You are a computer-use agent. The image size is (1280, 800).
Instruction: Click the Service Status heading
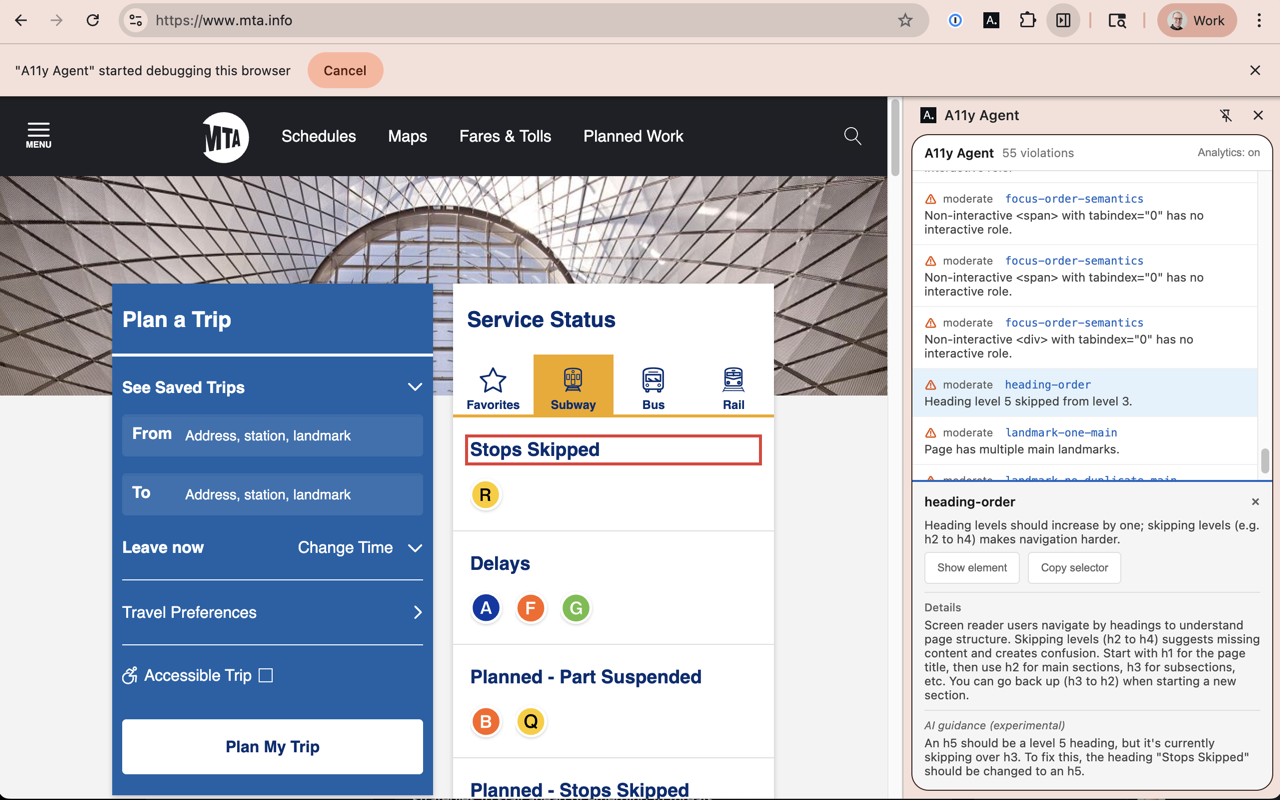point(541,320)
